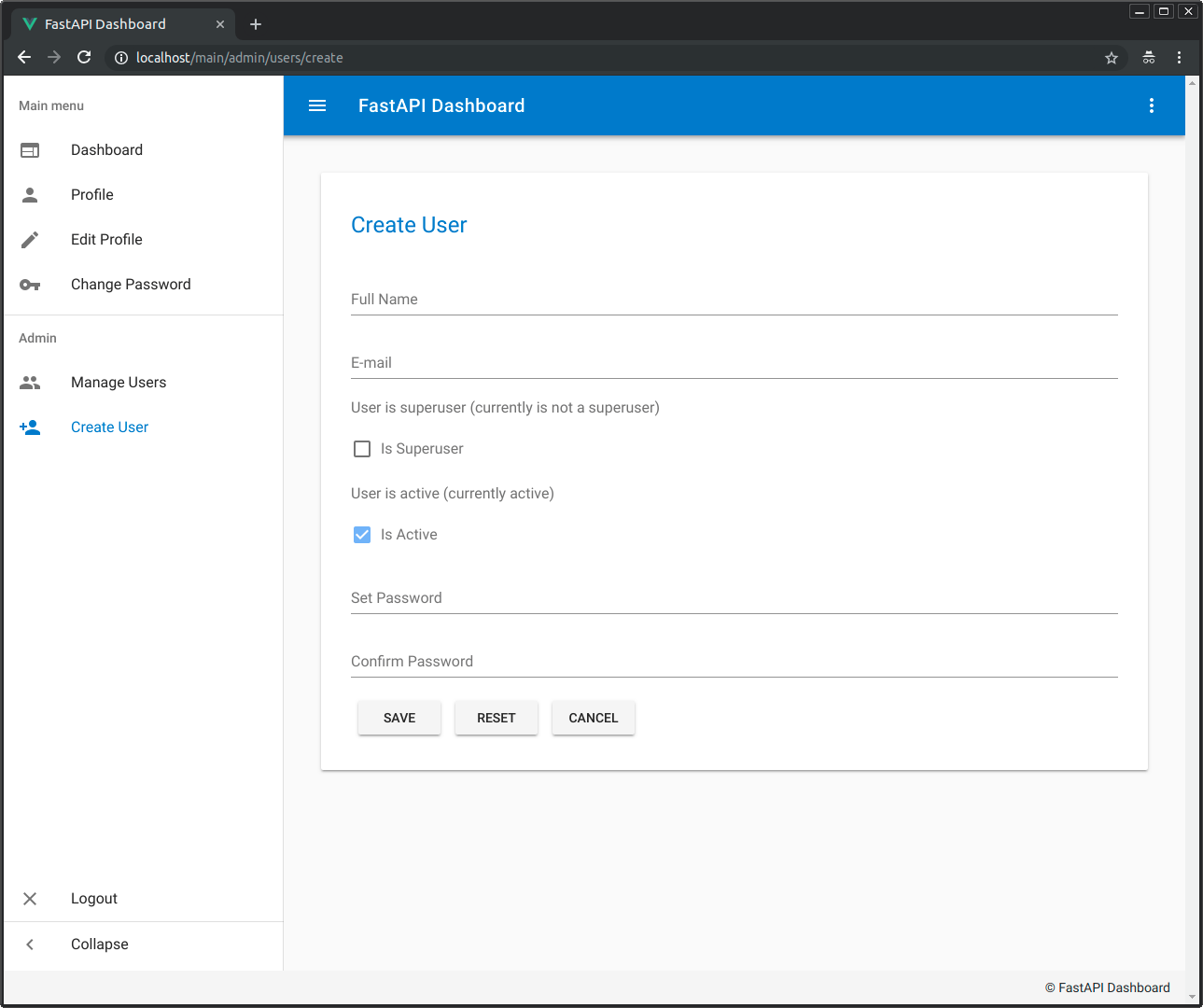This screenshot has width=1203, height=1008.
Task: Click the Manage Users group icon
Action: click(x=30, y=382)
